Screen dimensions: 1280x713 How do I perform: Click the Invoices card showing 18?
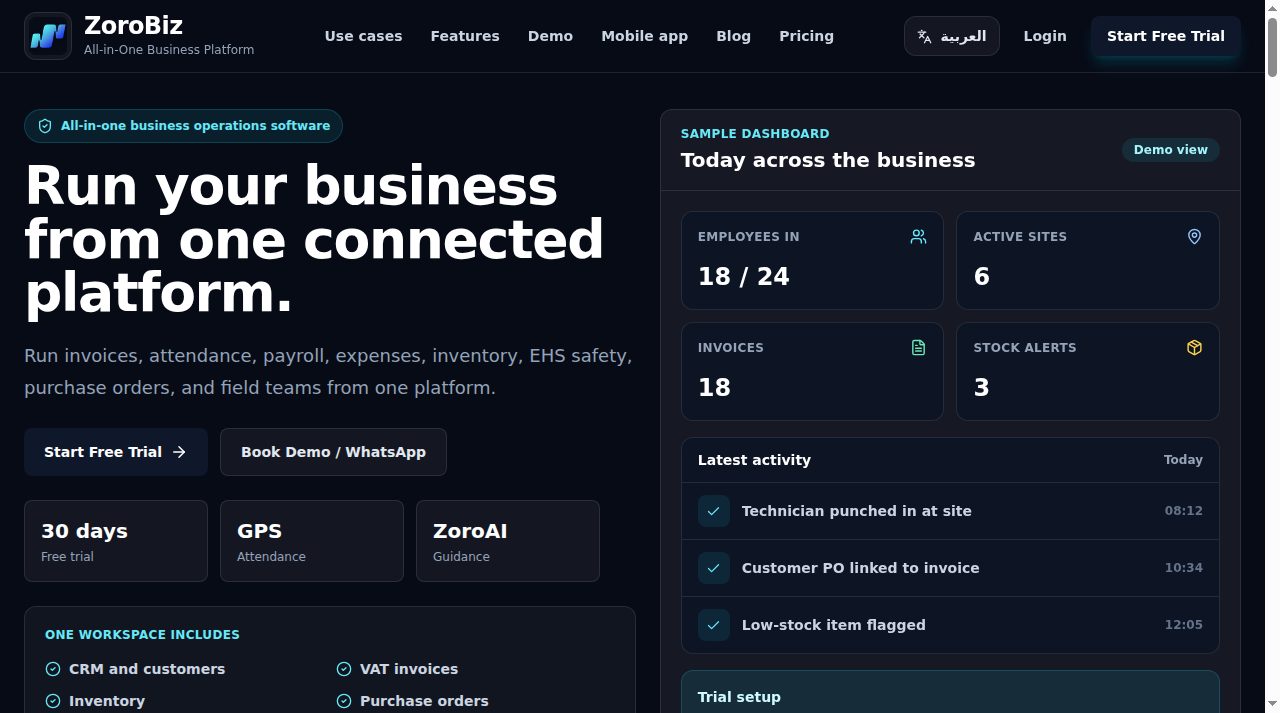812,371
